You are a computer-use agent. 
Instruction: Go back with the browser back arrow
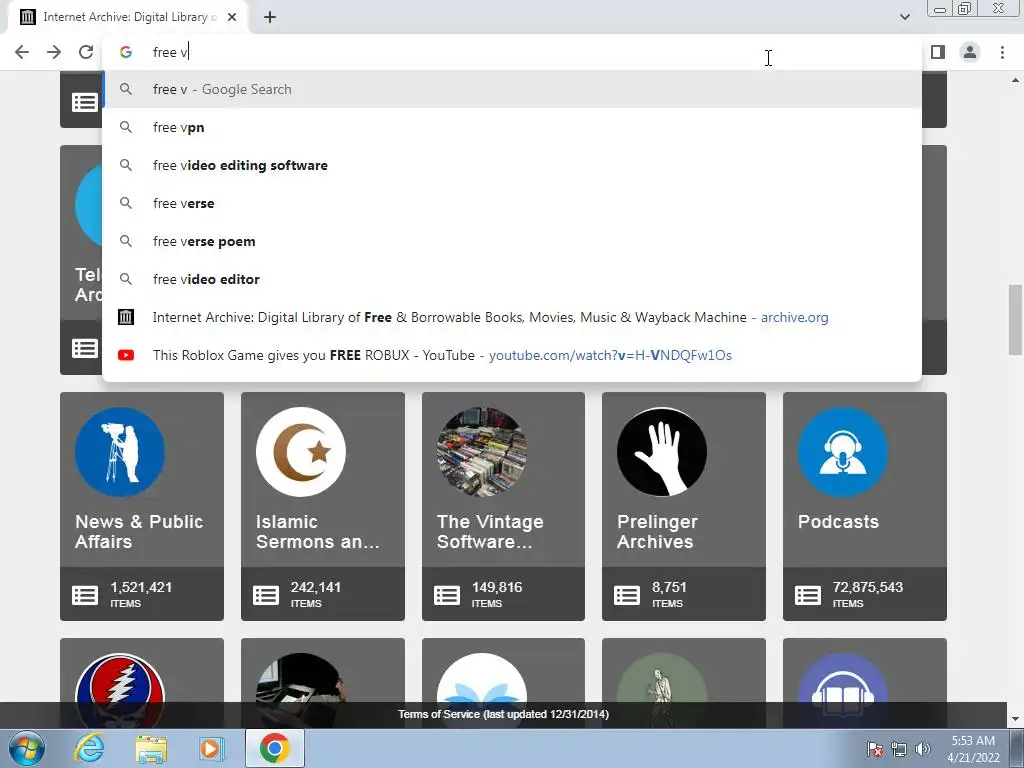coord(22,52)
